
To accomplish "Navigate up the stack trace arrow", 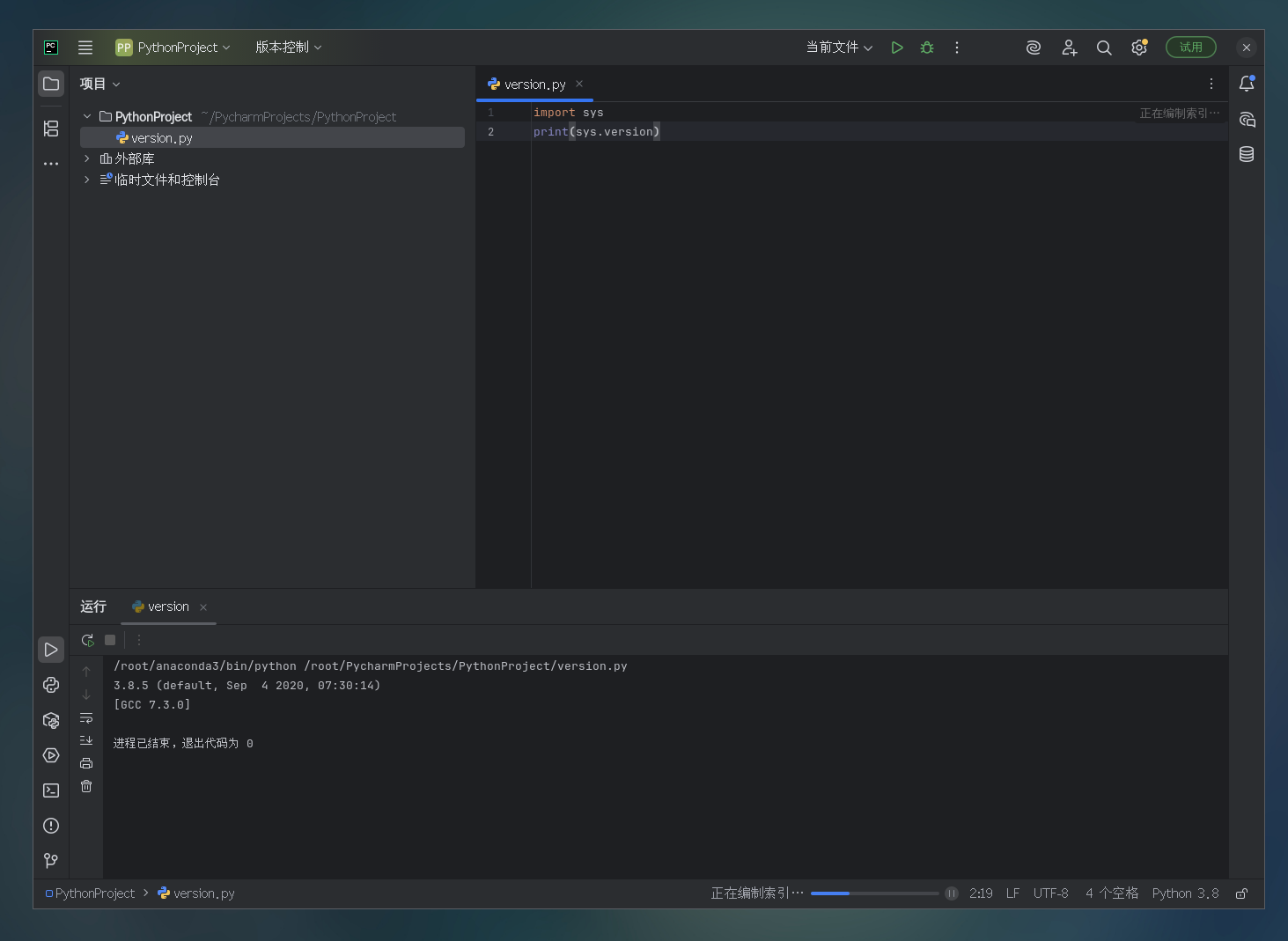I will pyautogui.click(x=86, y=672).
